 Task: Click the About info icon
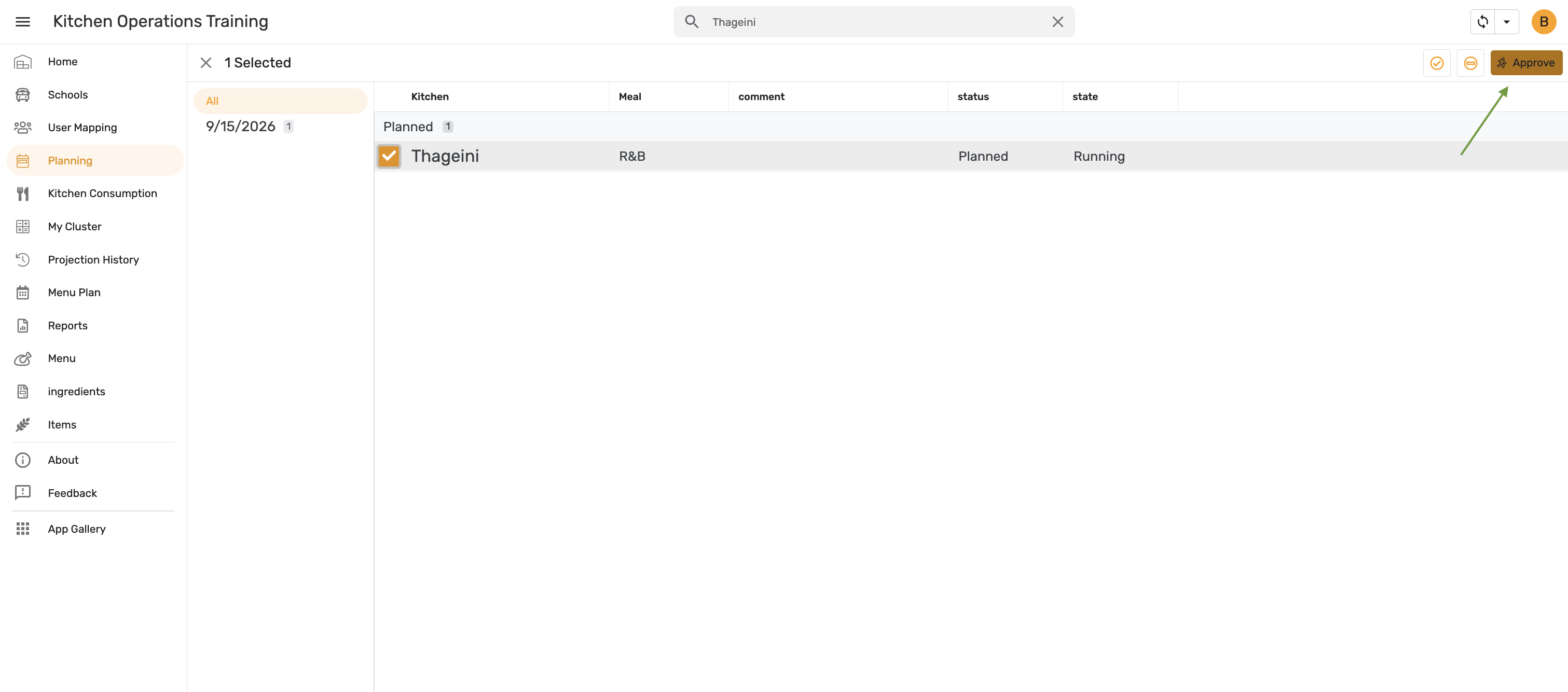click(x=22, y=460)
